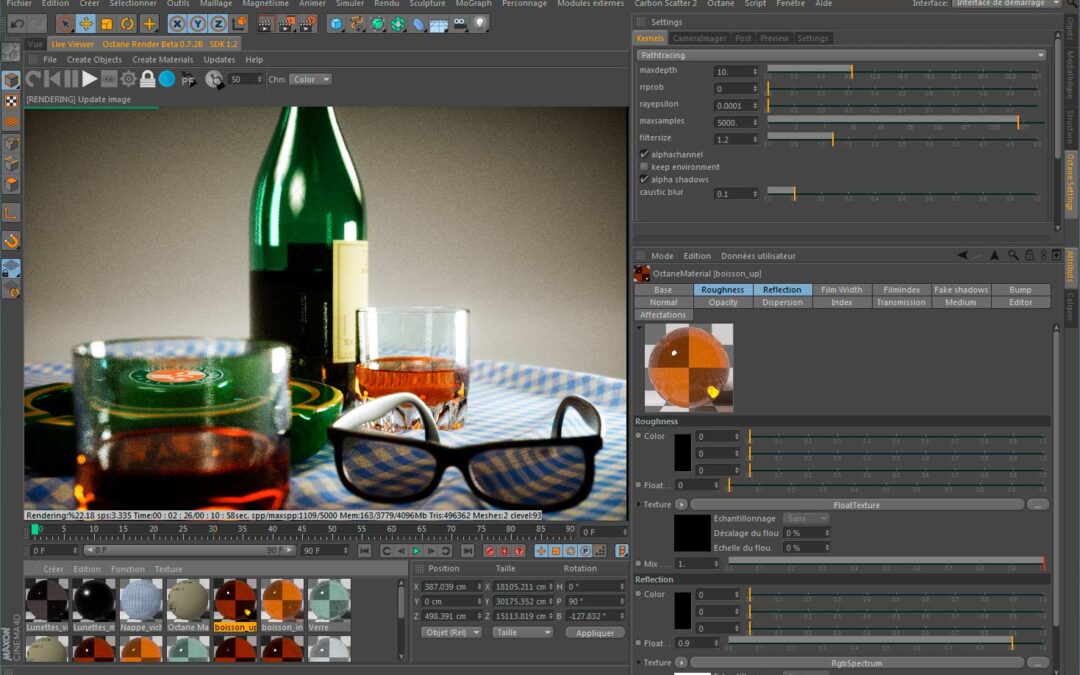Open Live Viewer settings gear icon

click(x=128, y=79)
